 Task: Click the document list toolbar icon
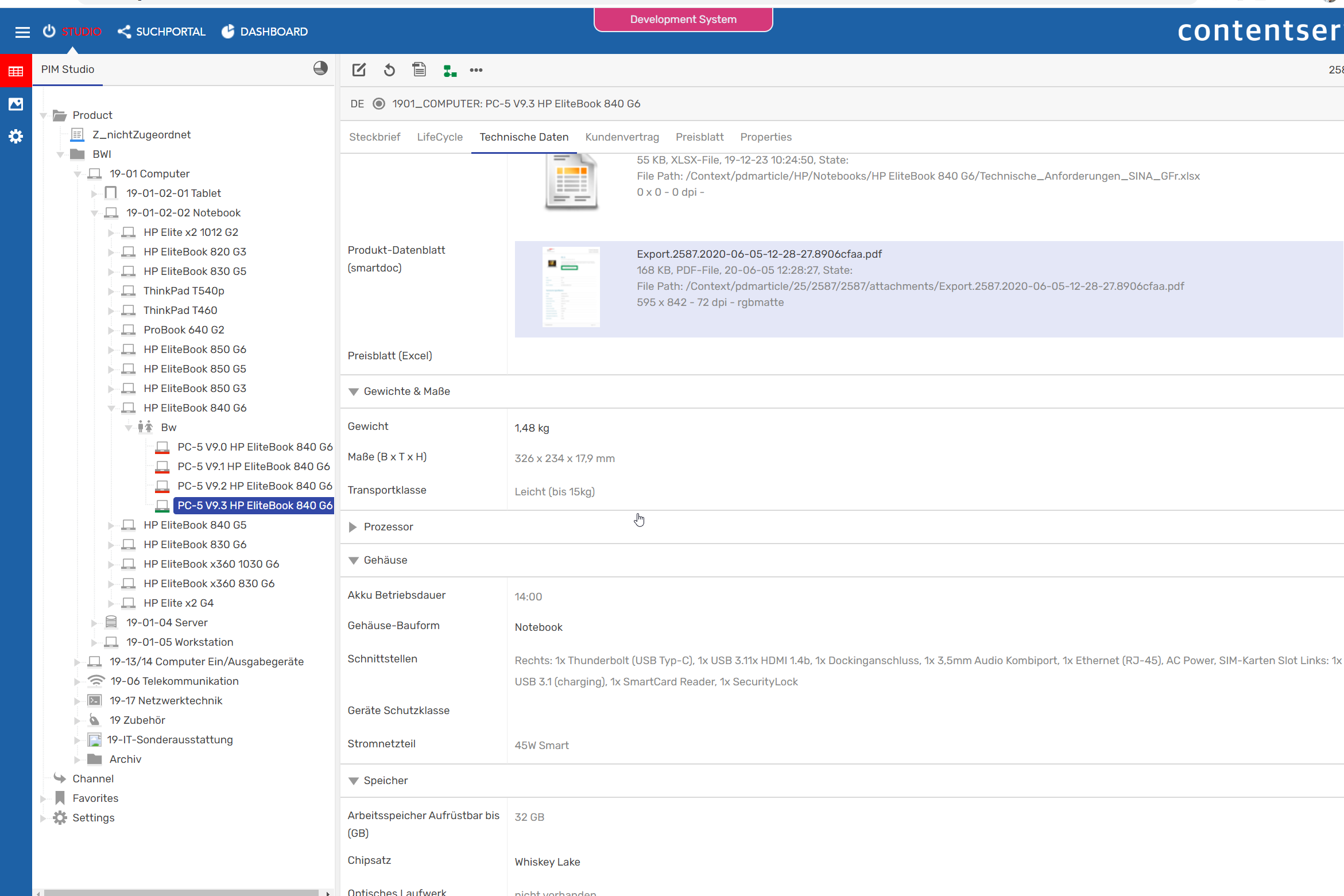point(419,69)
